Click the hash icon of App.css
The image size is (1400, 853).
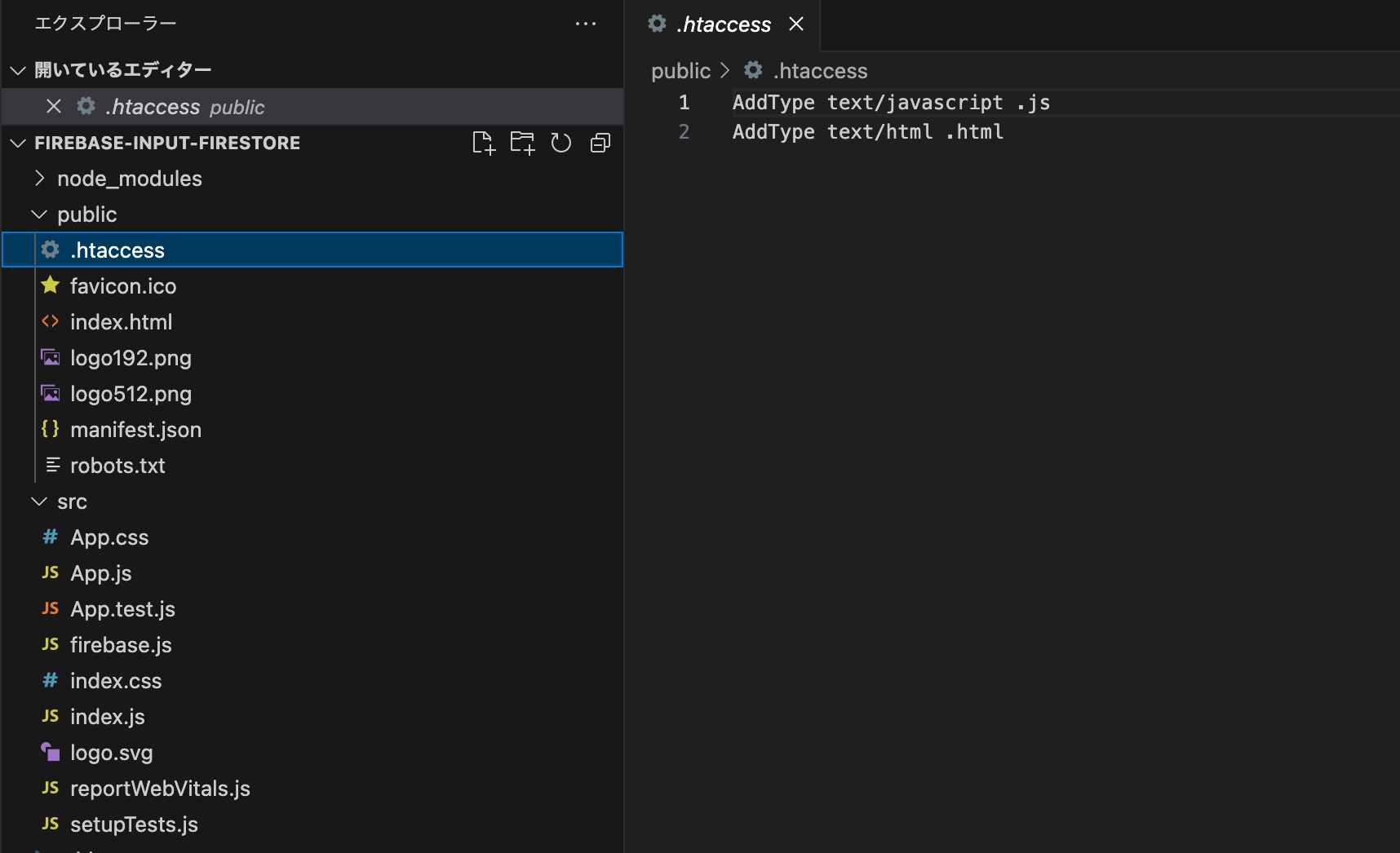click(51, 537)
